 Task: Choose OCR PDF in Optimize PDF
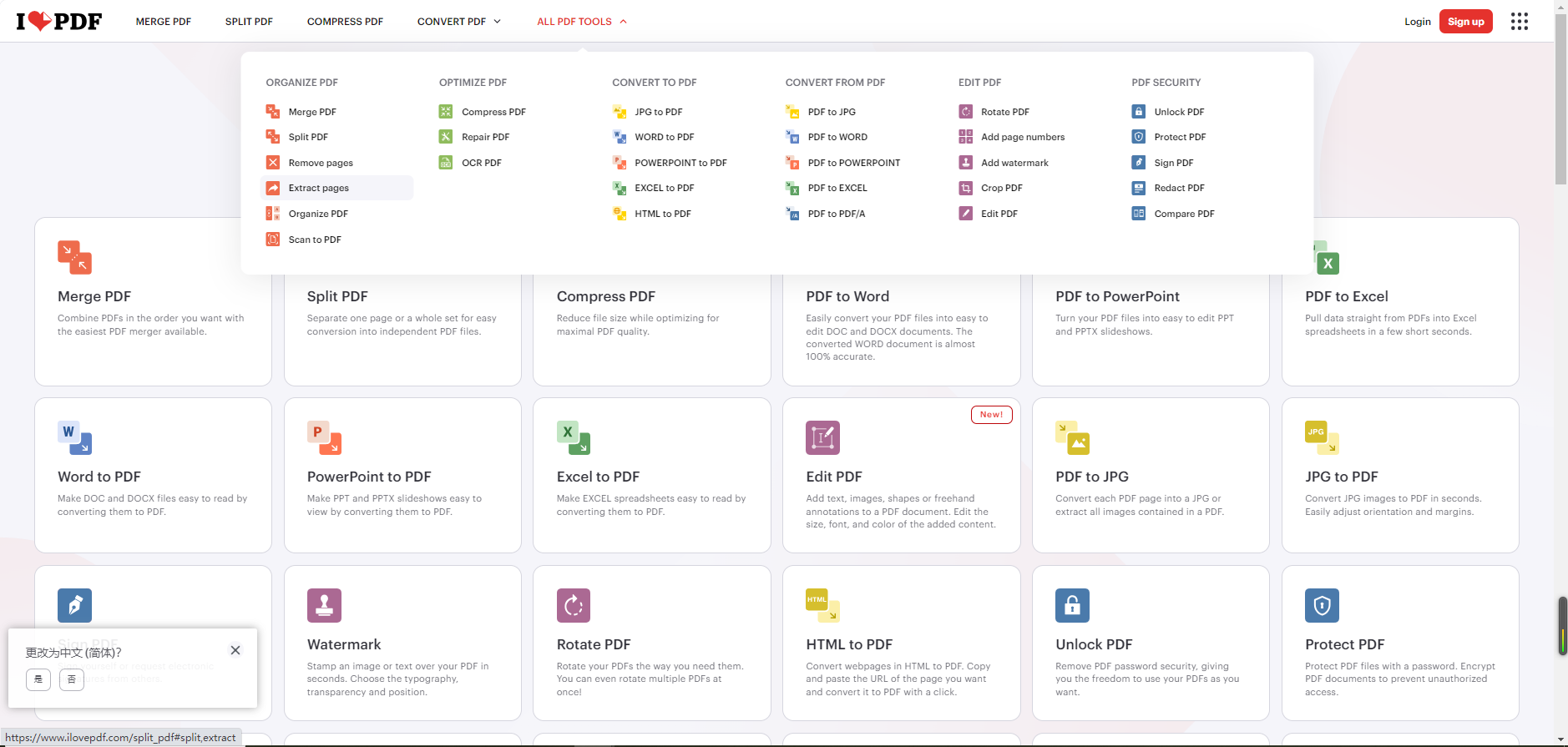point(481,163)
